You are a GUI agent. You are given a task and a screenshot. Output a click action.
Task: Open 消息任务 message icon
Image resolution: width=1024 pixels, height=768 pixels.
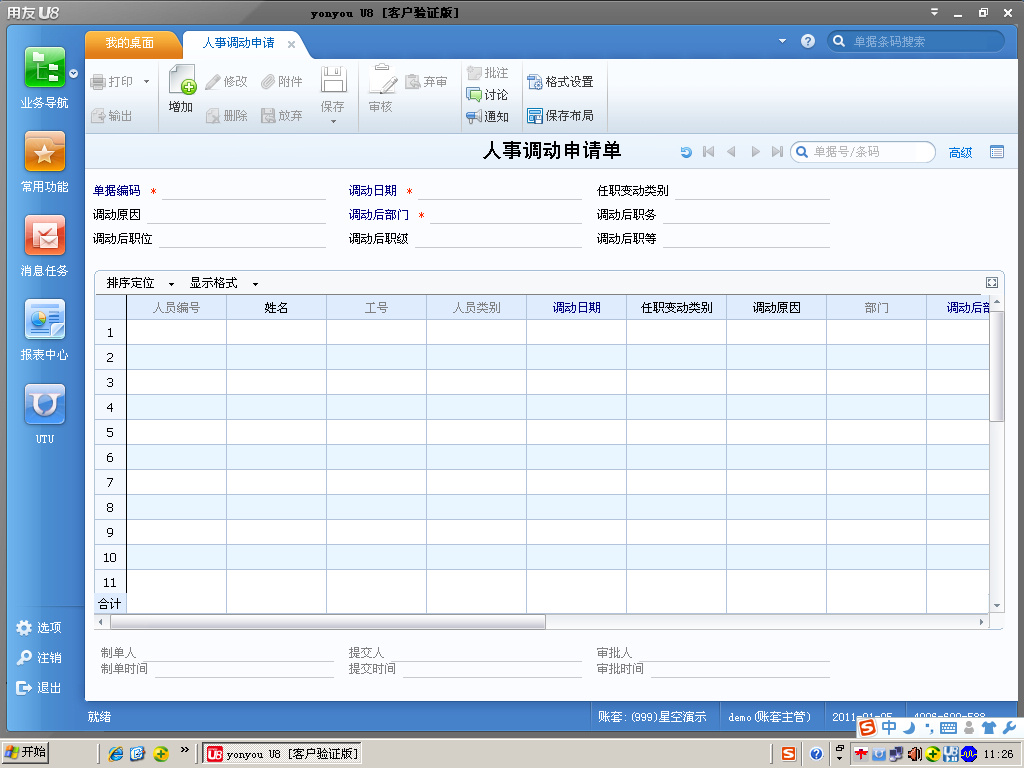click(44, 235)
